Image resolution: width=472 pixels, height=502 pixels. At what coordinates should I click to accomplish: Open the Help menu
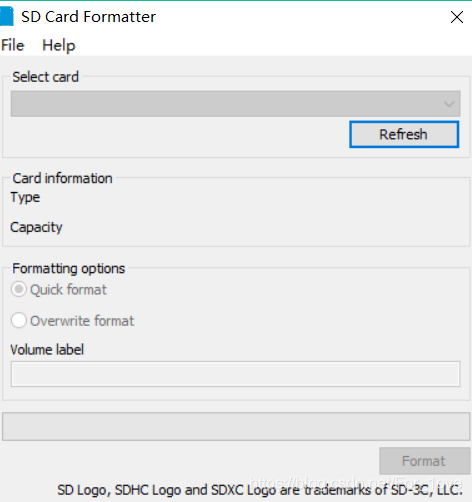(x=59, y=46)
